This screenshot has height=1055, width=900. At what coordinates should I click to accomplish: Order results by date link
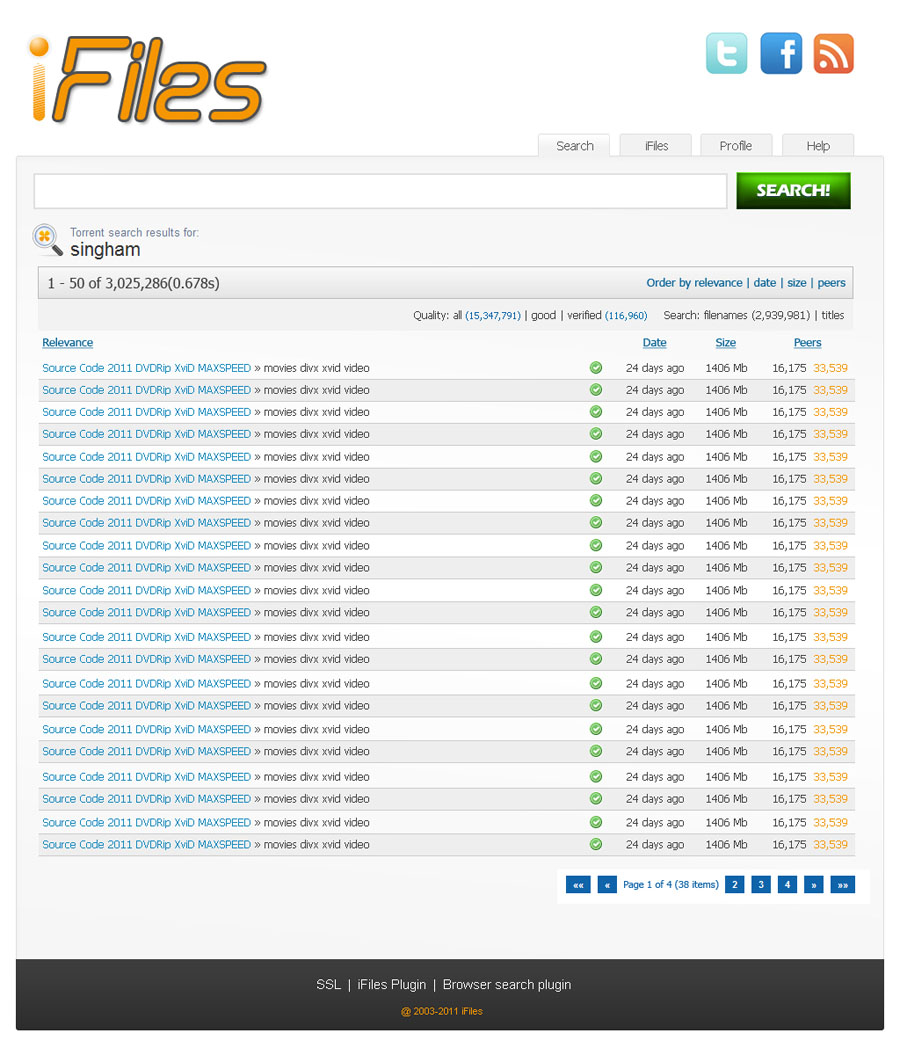point(765,283)
